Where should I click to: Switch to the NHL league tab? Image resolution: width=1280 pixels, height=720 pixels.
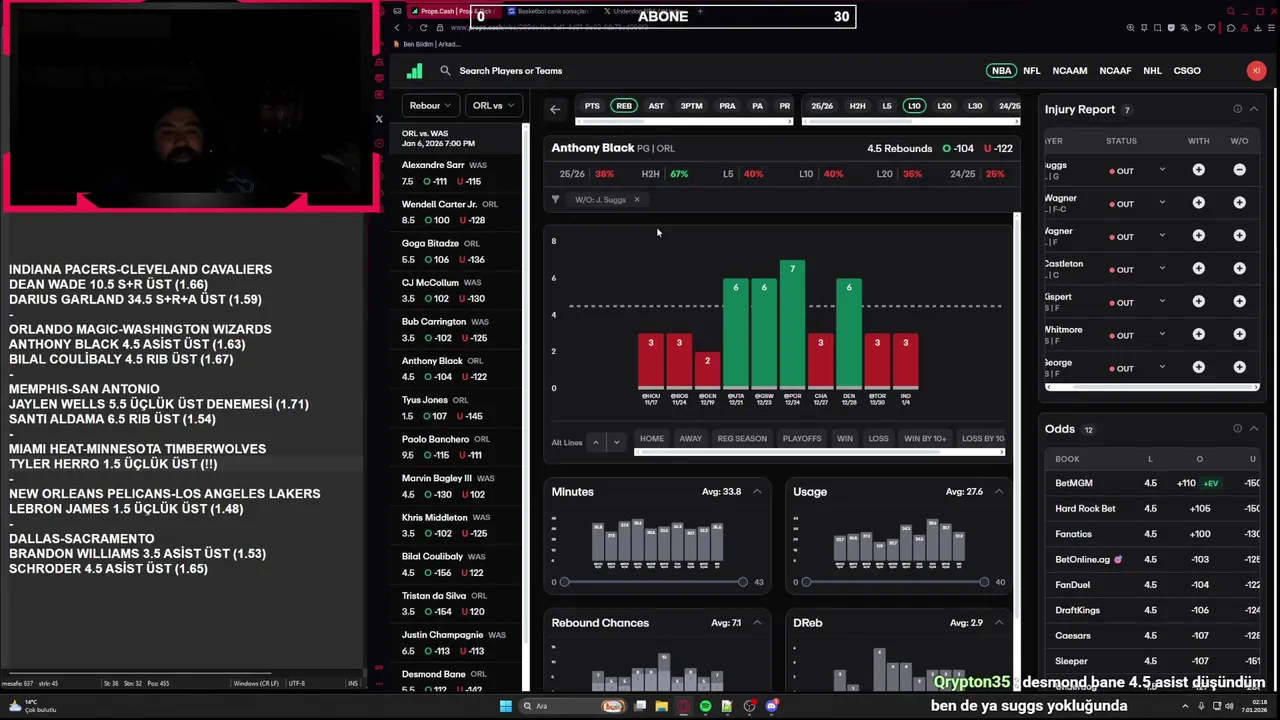point(1152,71)
